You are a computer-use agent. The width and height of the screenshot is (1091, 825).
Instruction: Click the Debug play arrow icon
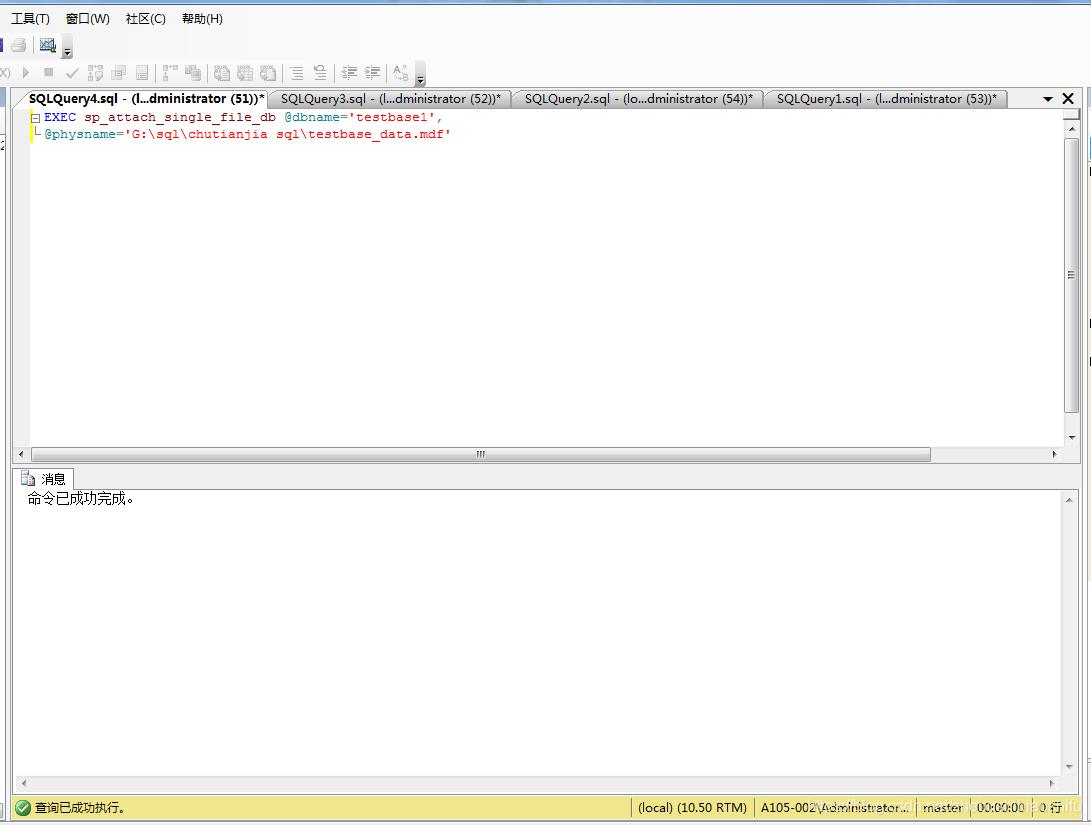click(27, 73)
